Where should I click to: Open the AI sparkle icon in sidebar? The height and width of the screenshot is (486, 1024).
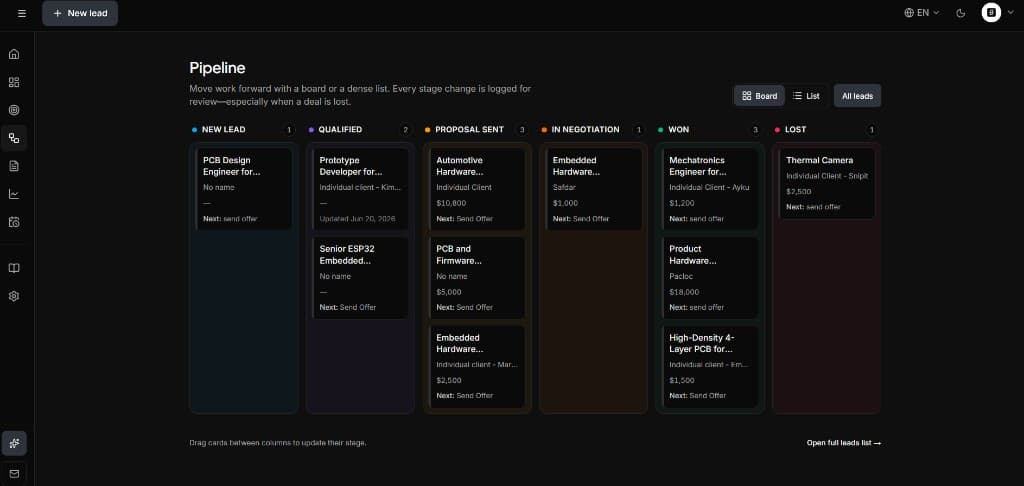tap(14, 444)
